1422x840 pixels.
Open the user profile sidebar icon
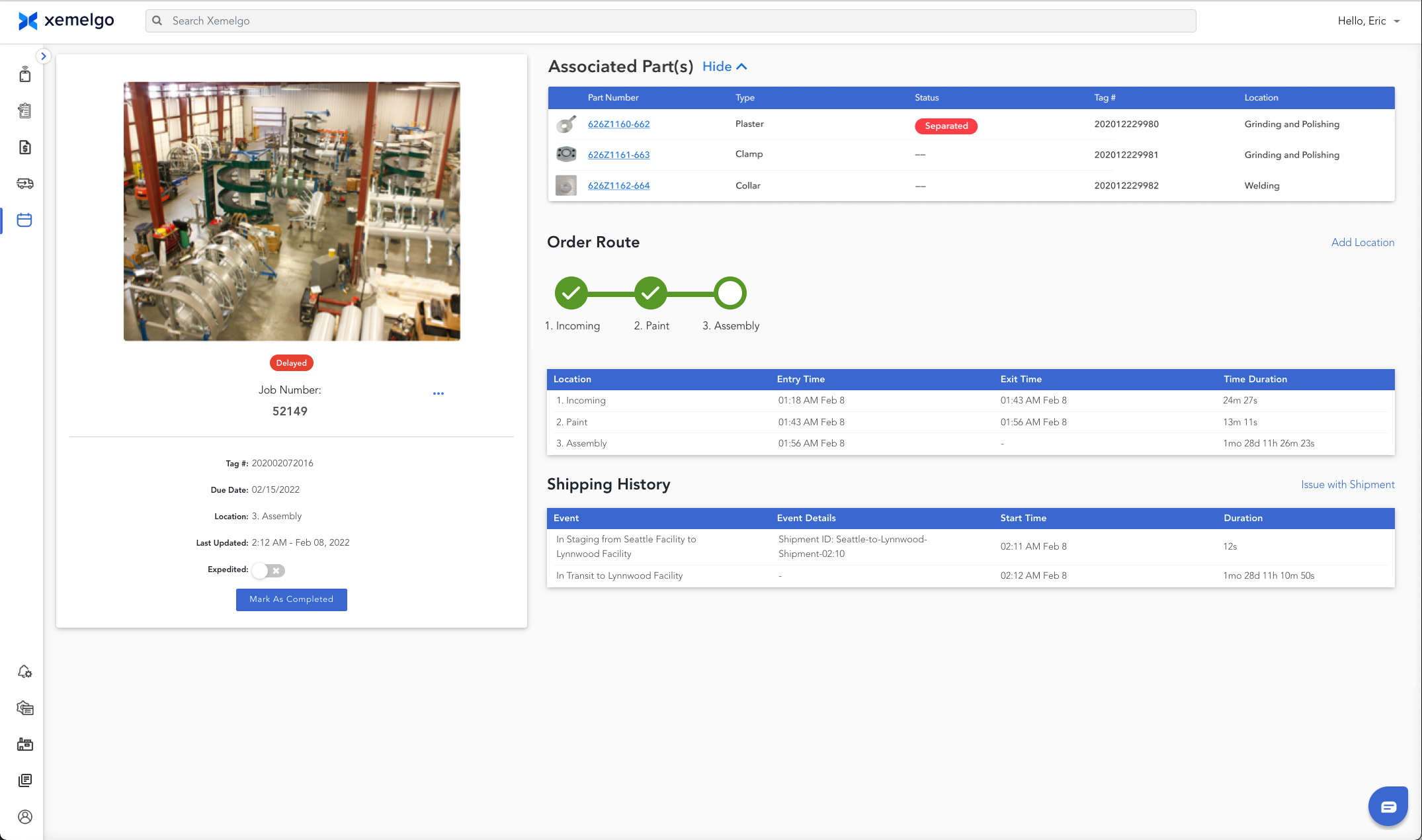tap(25, 817)
